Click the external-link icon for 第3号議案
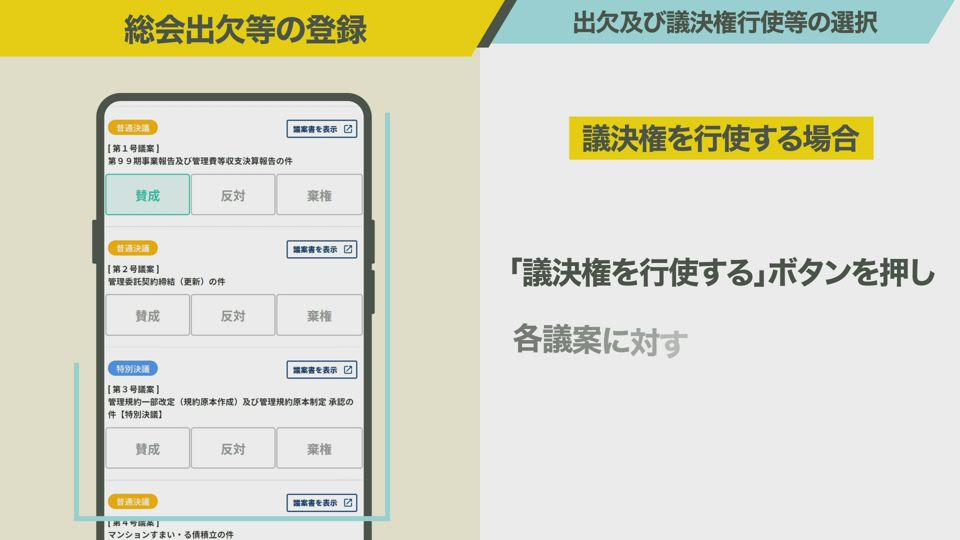Image resolution: width=960 pixels, height=540 pixels. 348,370
